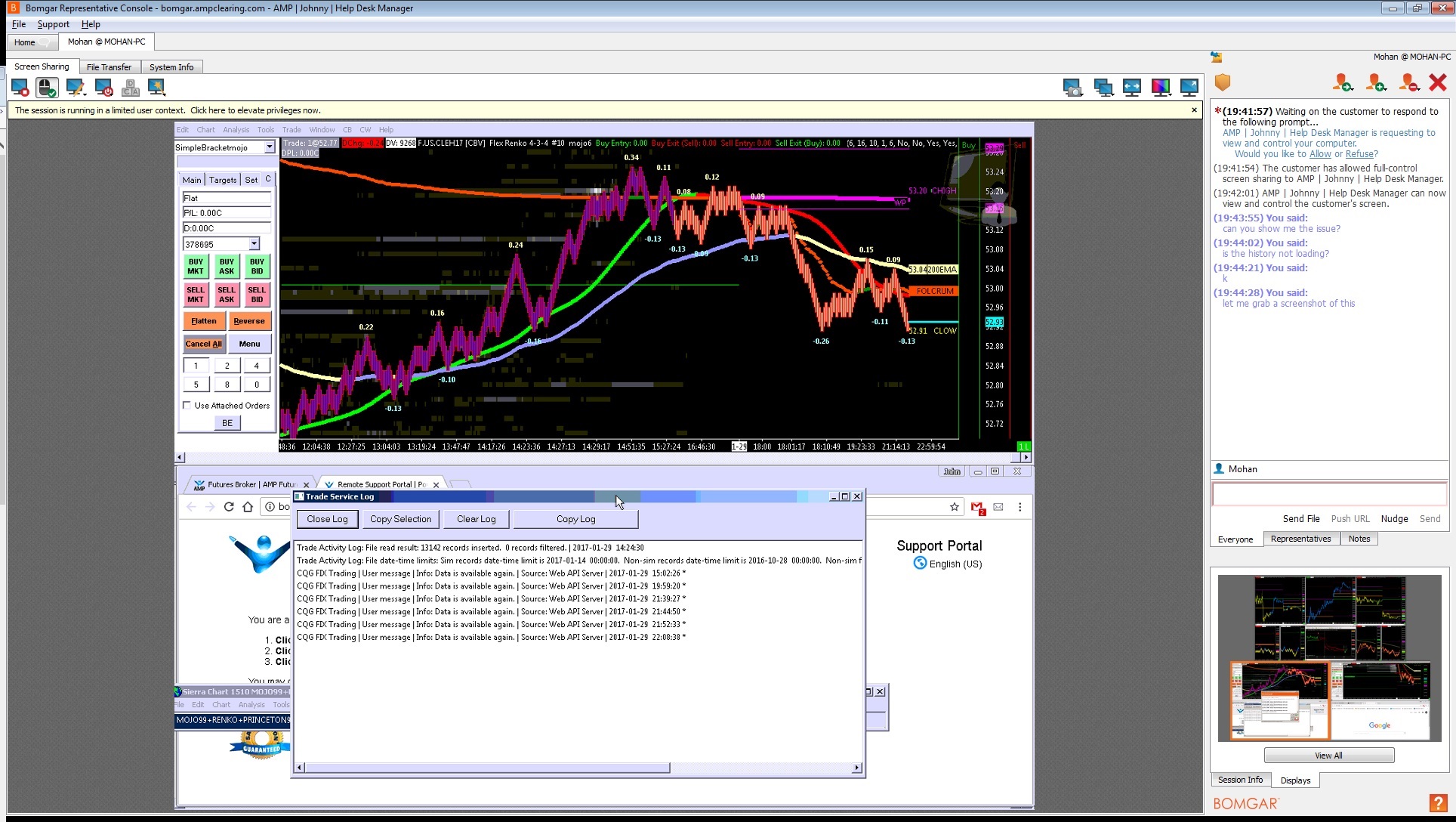Open the Support menu
The image size is (1456, 822).
(x=53, y=24)
